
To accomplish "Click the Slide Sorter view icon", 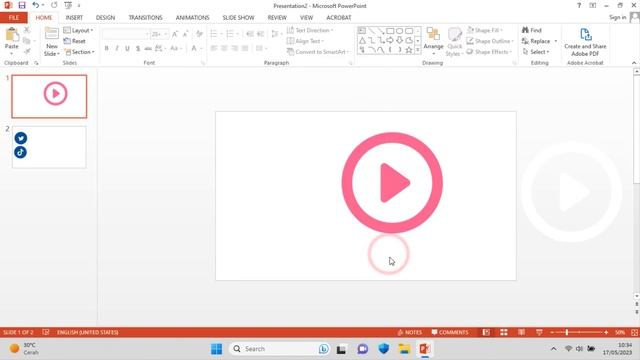I will tap(504, 332).
